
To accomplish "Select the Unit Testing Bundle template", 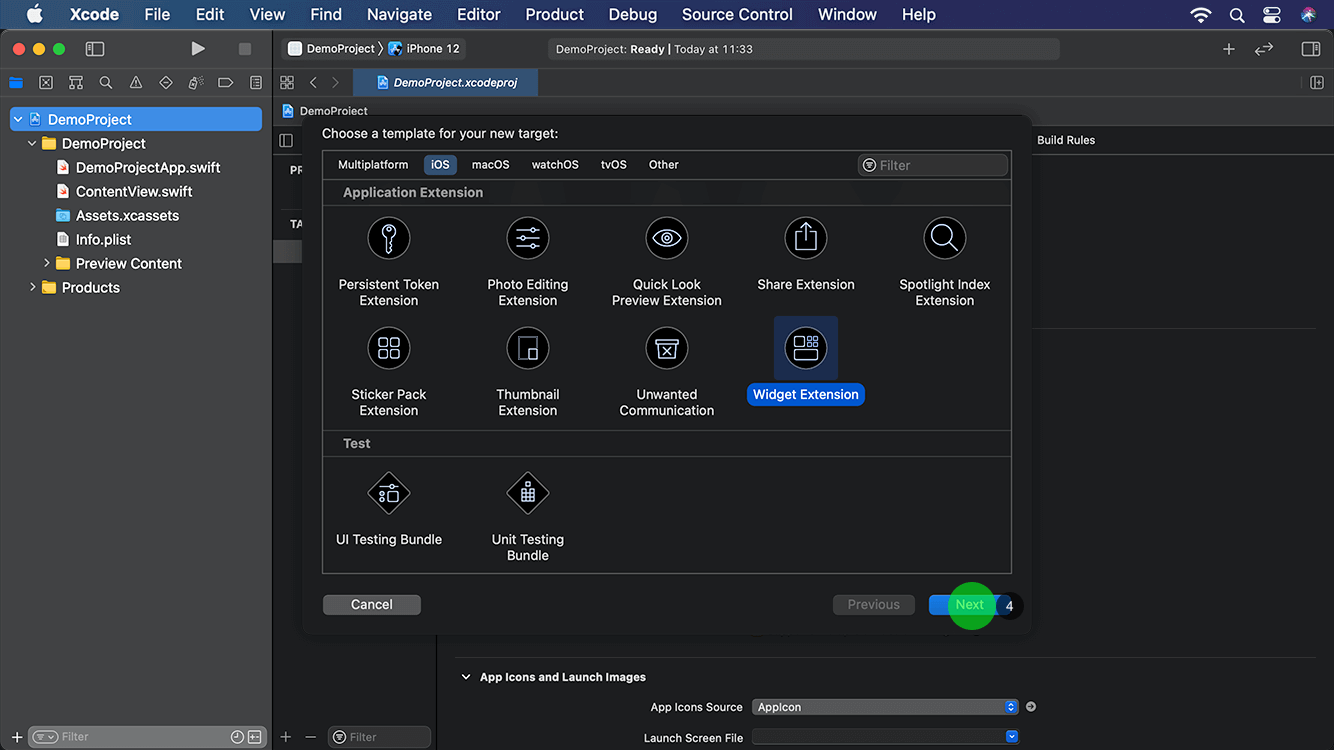I will pos(528,517).
